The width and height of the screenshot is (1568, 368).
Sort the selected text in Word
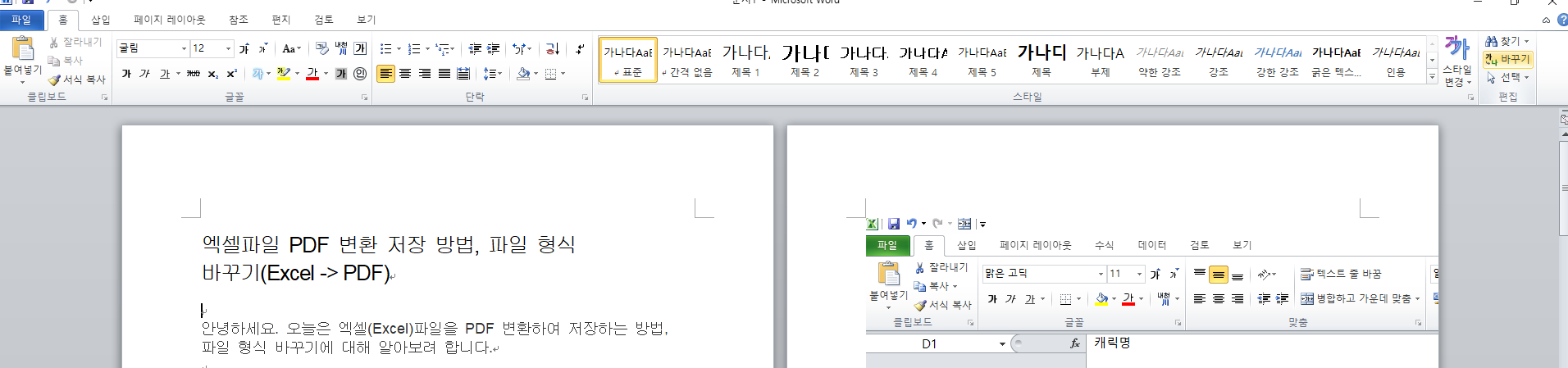point(553,48)
